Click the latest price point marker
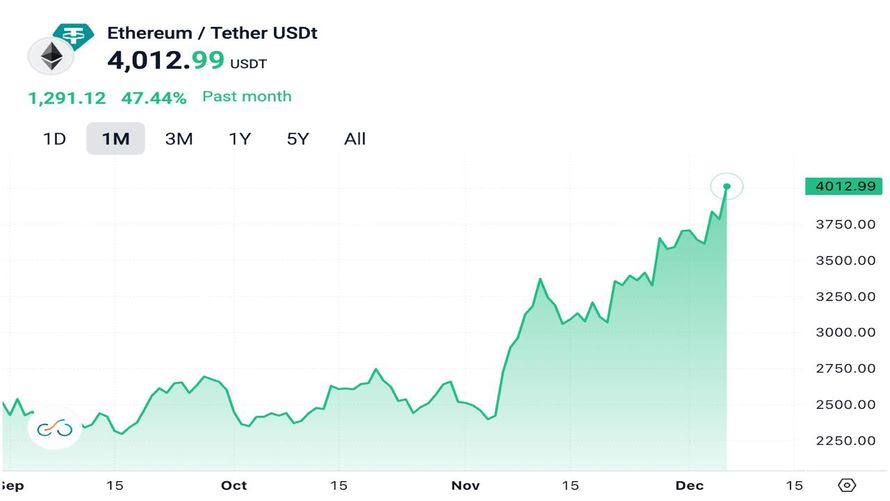 [727, 186]
